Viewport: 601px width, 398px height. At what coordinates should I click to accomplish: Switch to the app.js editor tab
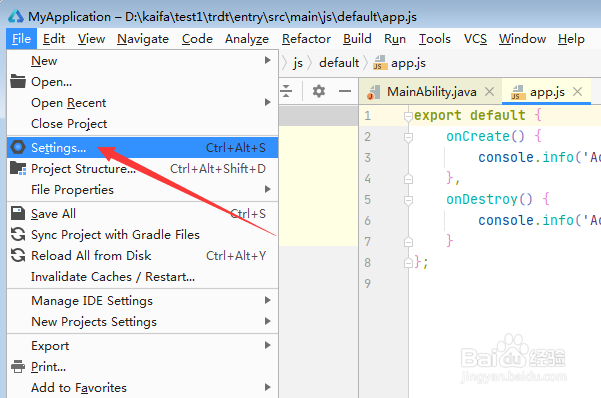tap(547, 92)
